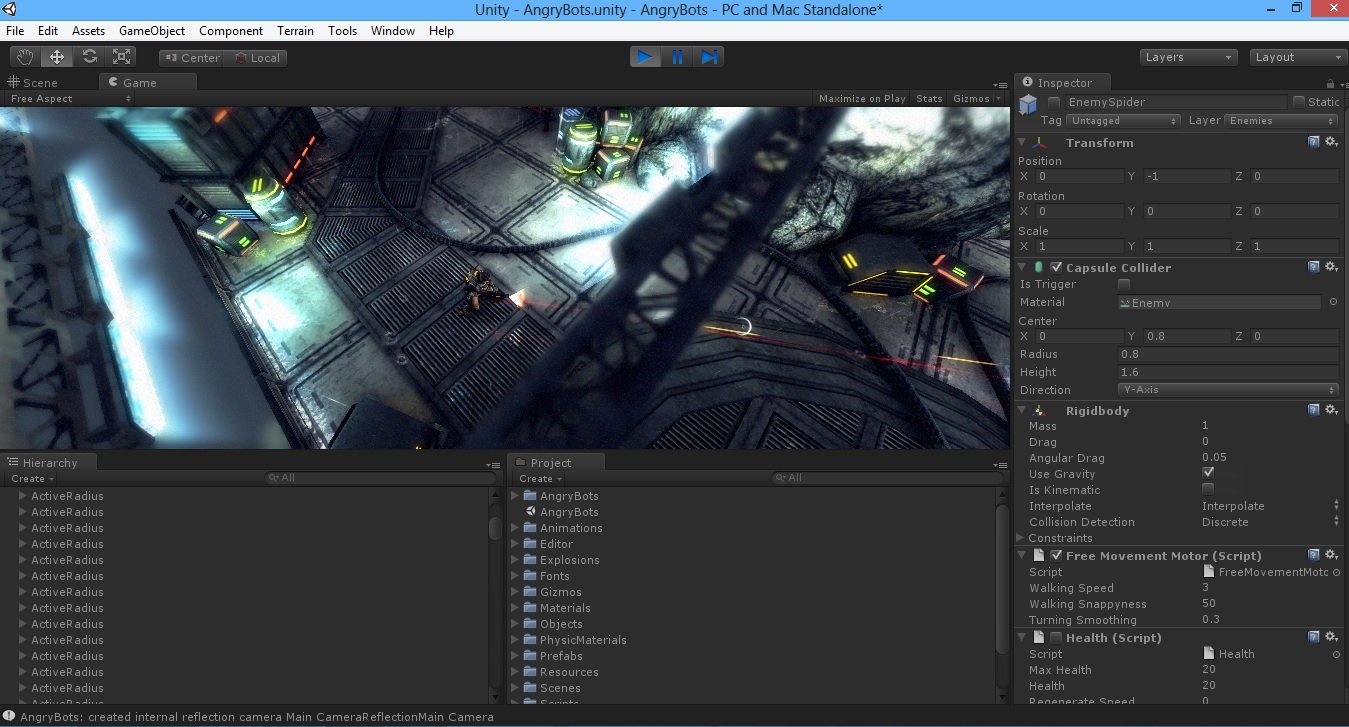The width and height of the screenshot is (1349, 727).
Task: Click the Stats button in Game view
Action: click(928, 98)
